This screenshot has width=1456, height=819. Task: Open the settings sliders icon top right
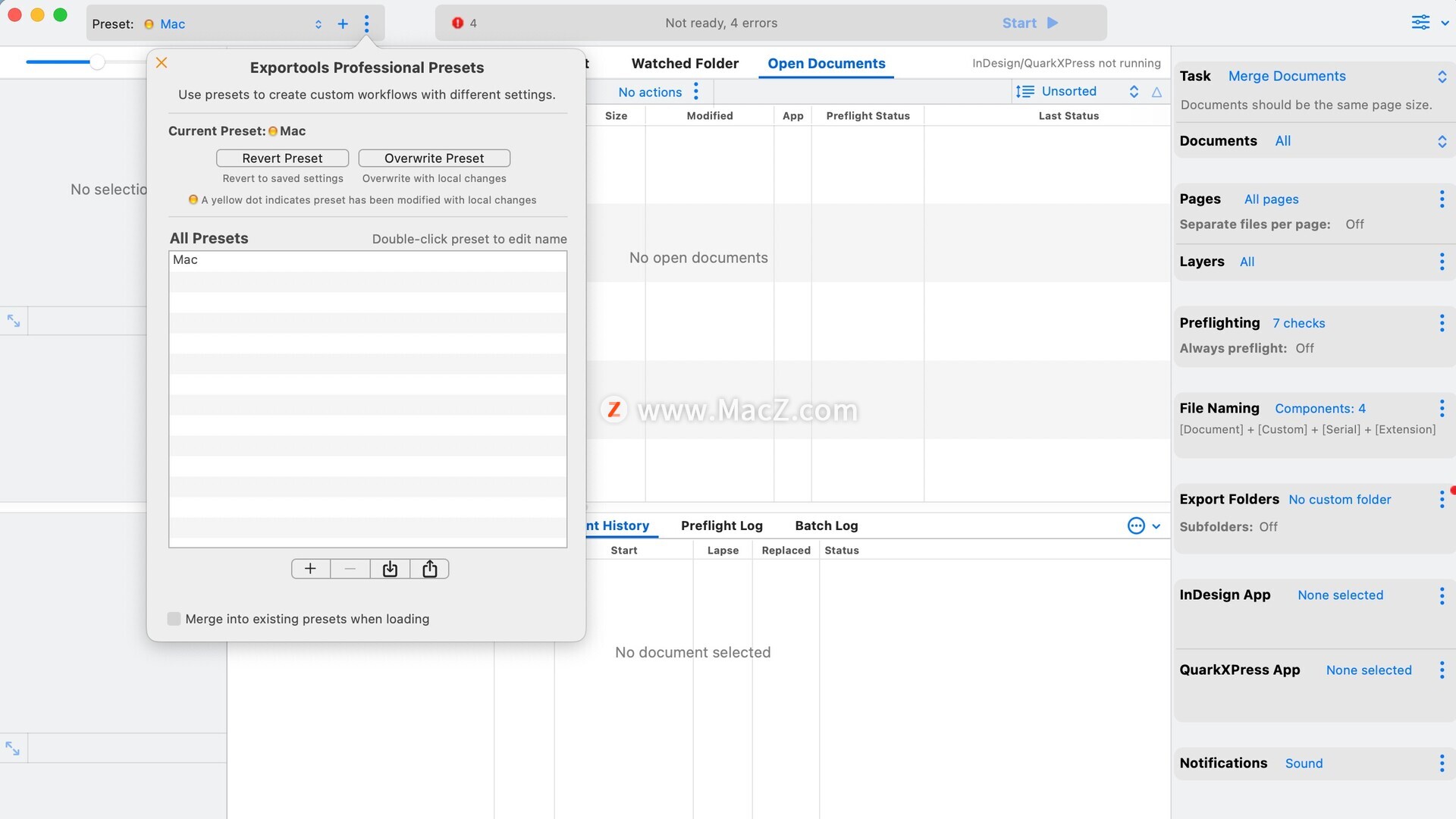click(1420, 23)
